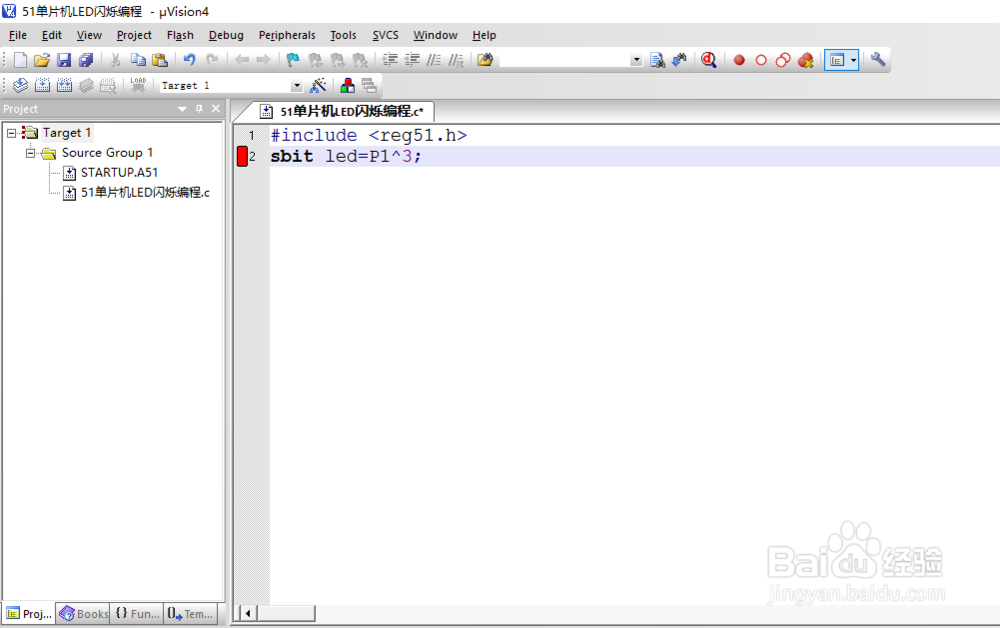The image size is (1000, 628).
Task: Open Target Options with the wand icon
Action: pos(318,85)
